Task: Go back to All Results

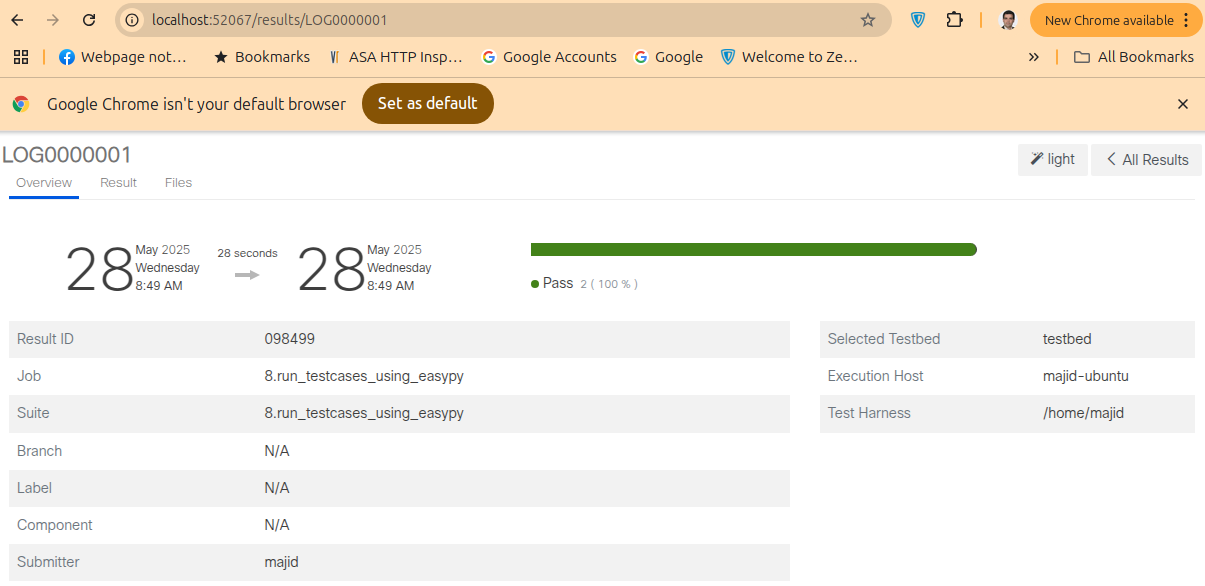Action: [x=1147, y=160]
